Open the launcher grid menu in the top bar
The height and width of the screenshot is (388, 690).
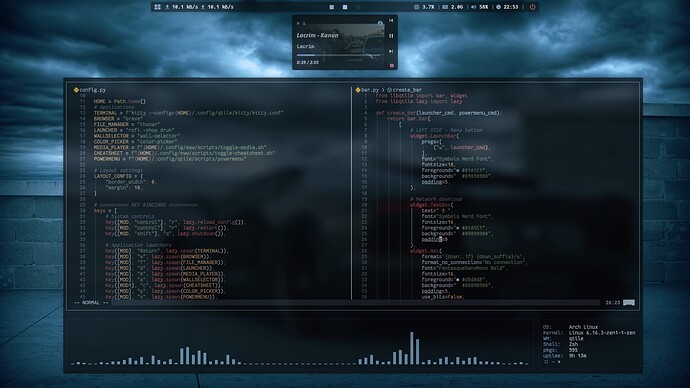158,7
